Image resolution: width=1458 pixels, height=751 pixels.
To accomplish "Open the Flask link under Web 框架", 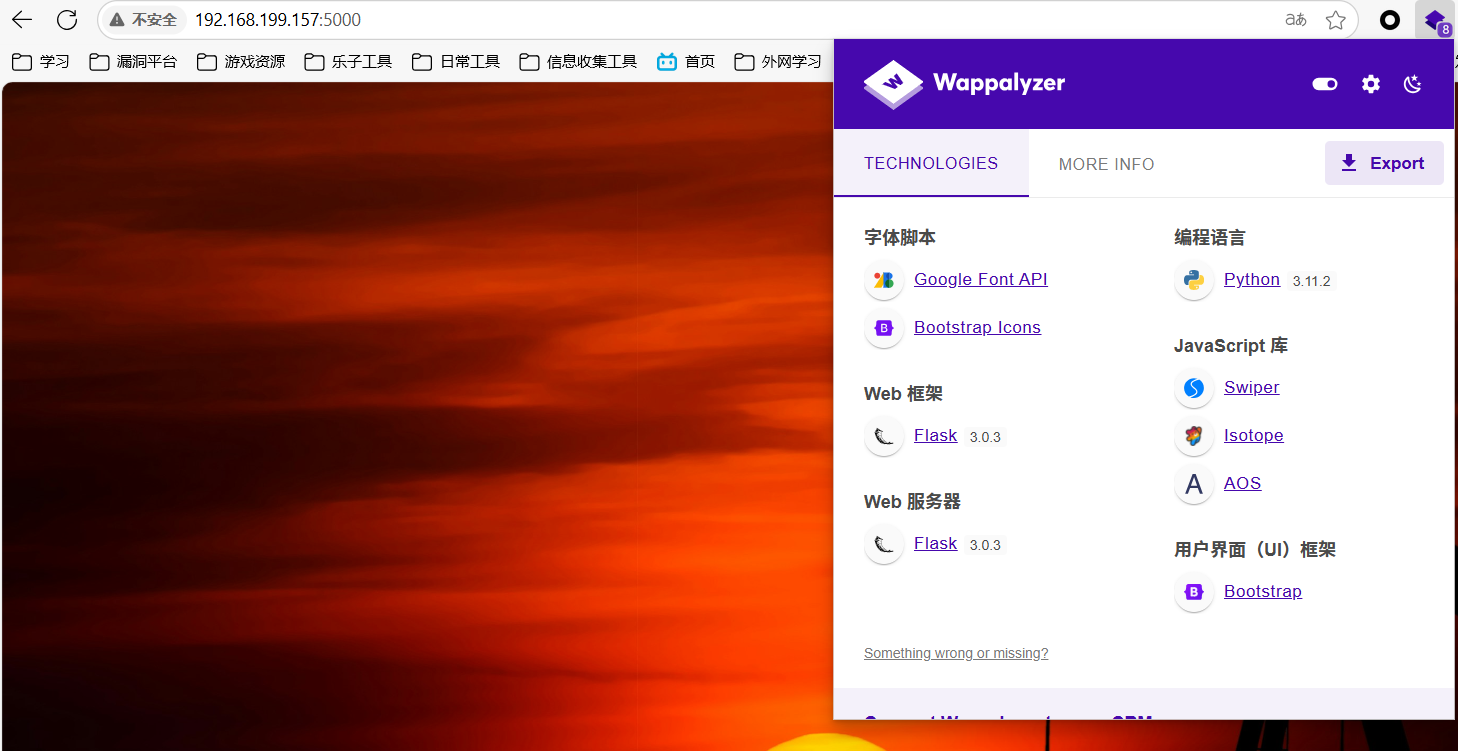I will coord(936,436).
